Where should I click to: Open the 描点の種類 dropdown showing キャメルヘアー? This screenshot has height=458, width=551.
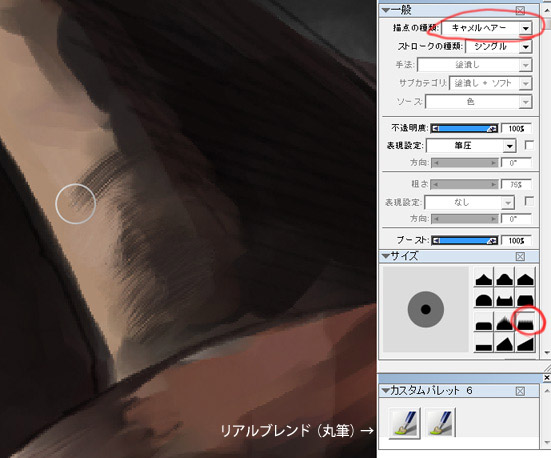(x=487, y=28)
